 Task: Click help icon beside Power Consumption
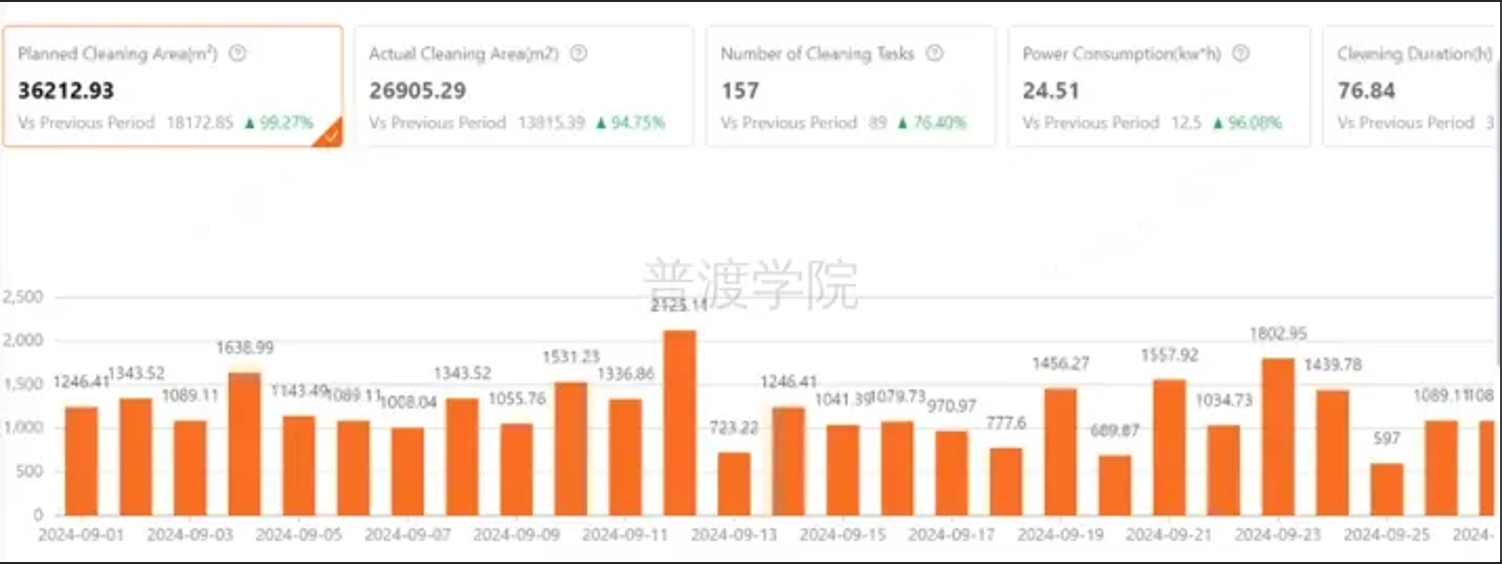(1240, 54)
